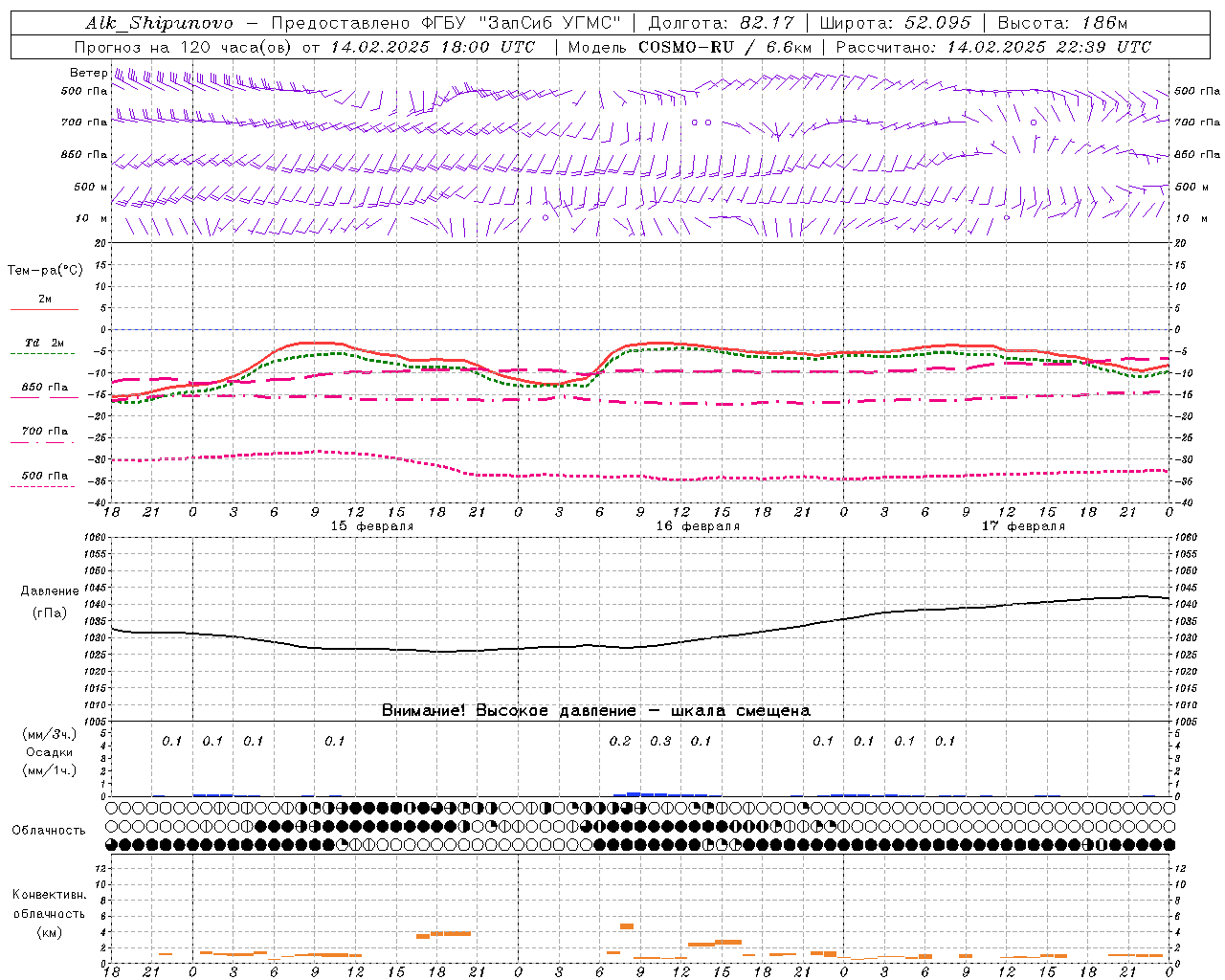1225x980 pixels.
Task: Click the "Высота: 186м" elevation value
Action: (x=1063, y=23)
